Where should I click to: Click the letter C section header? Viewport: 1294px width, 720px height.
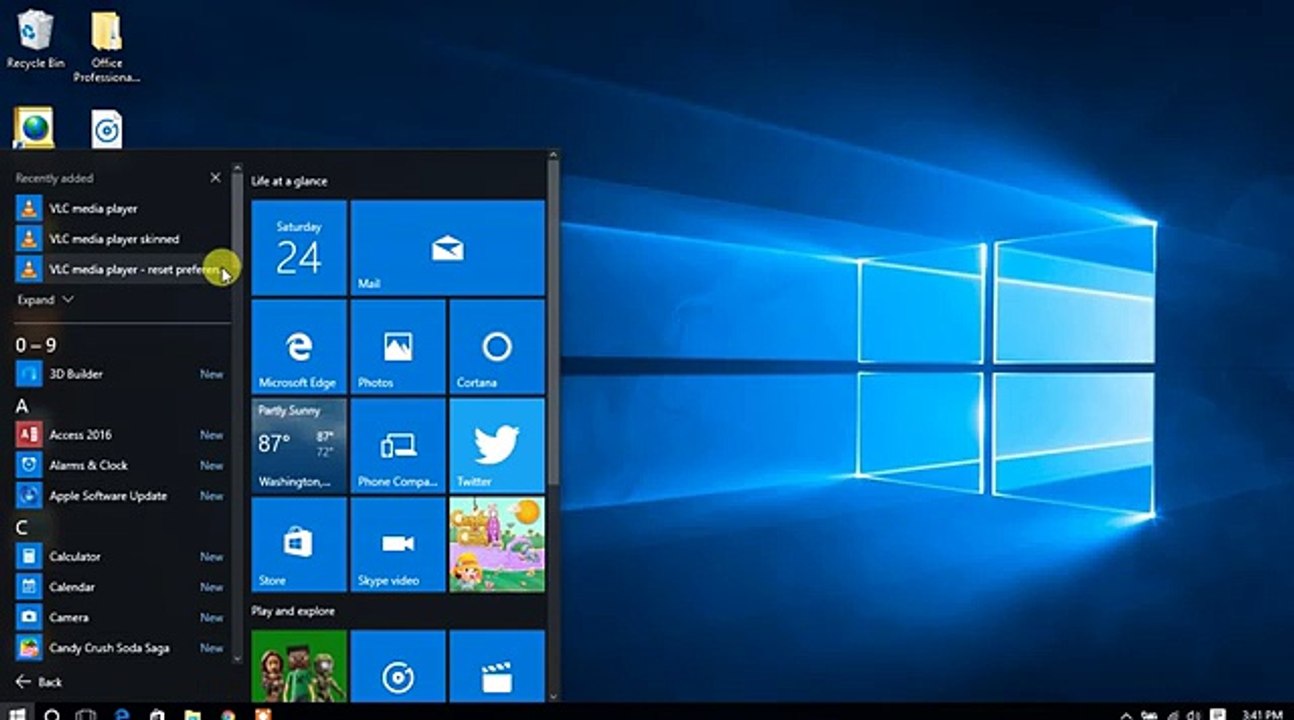tap(22, 527)
